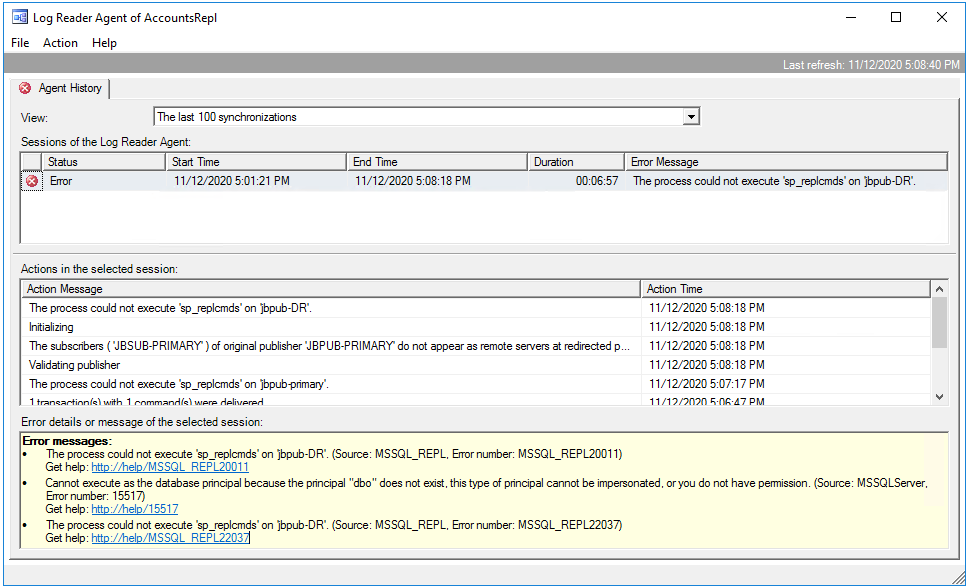Open the File menu
Screen dimensions: 969x587
20,43
